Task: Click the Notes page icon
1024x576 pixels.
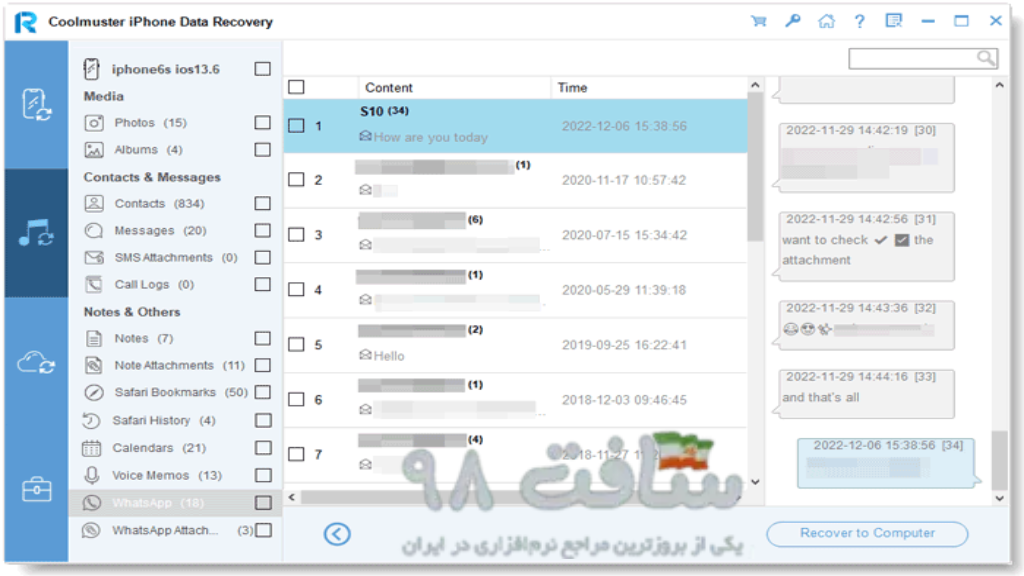Action: [94, 338]
